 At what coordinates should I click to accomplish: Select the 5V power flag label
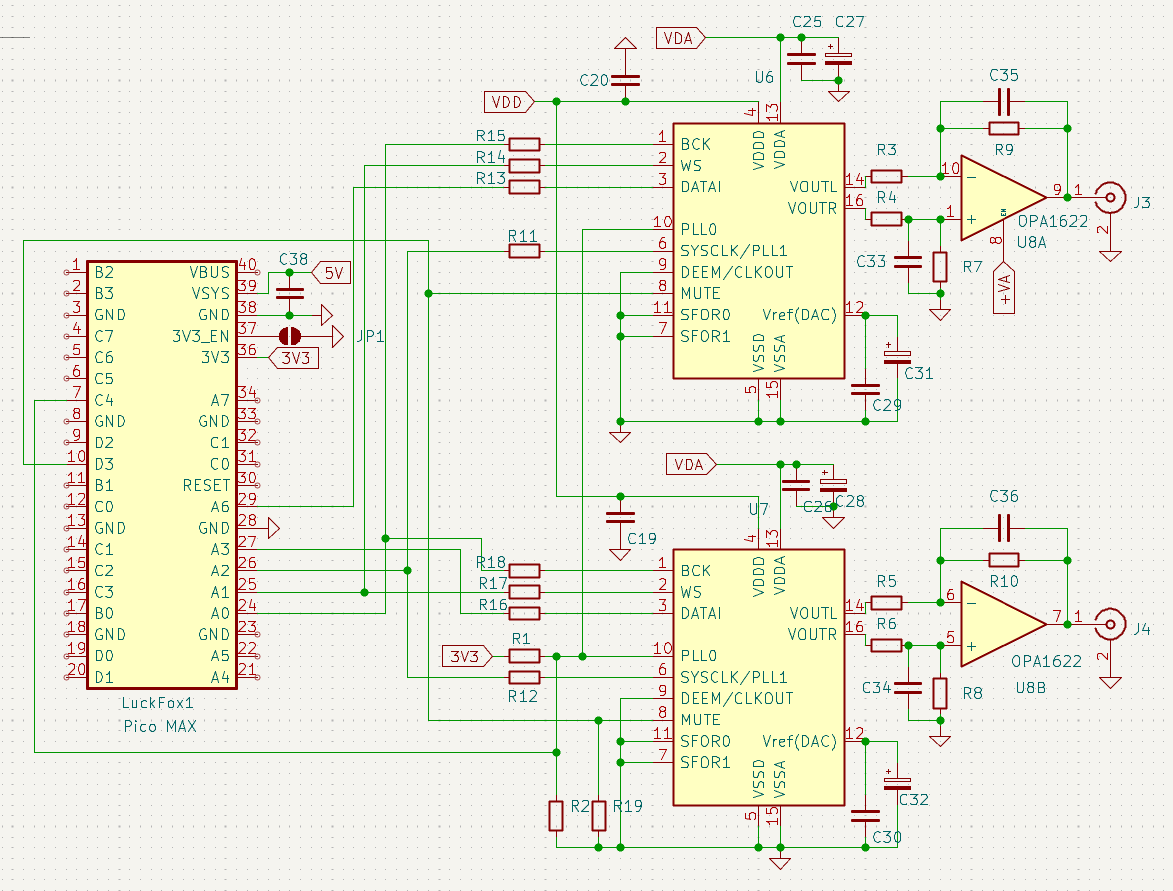[x=331, y=272]
